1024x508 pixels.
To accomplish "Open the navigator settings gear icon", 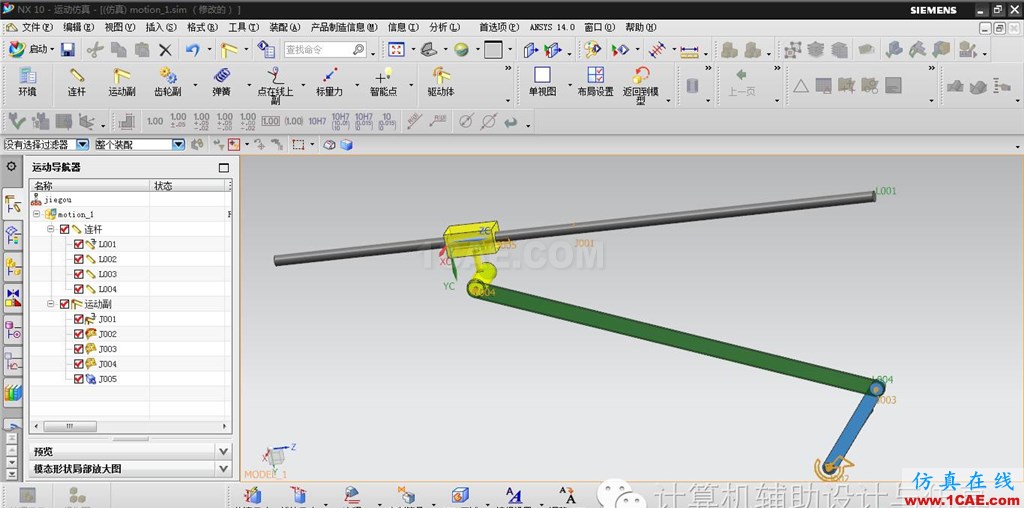I will pos(11,167).
